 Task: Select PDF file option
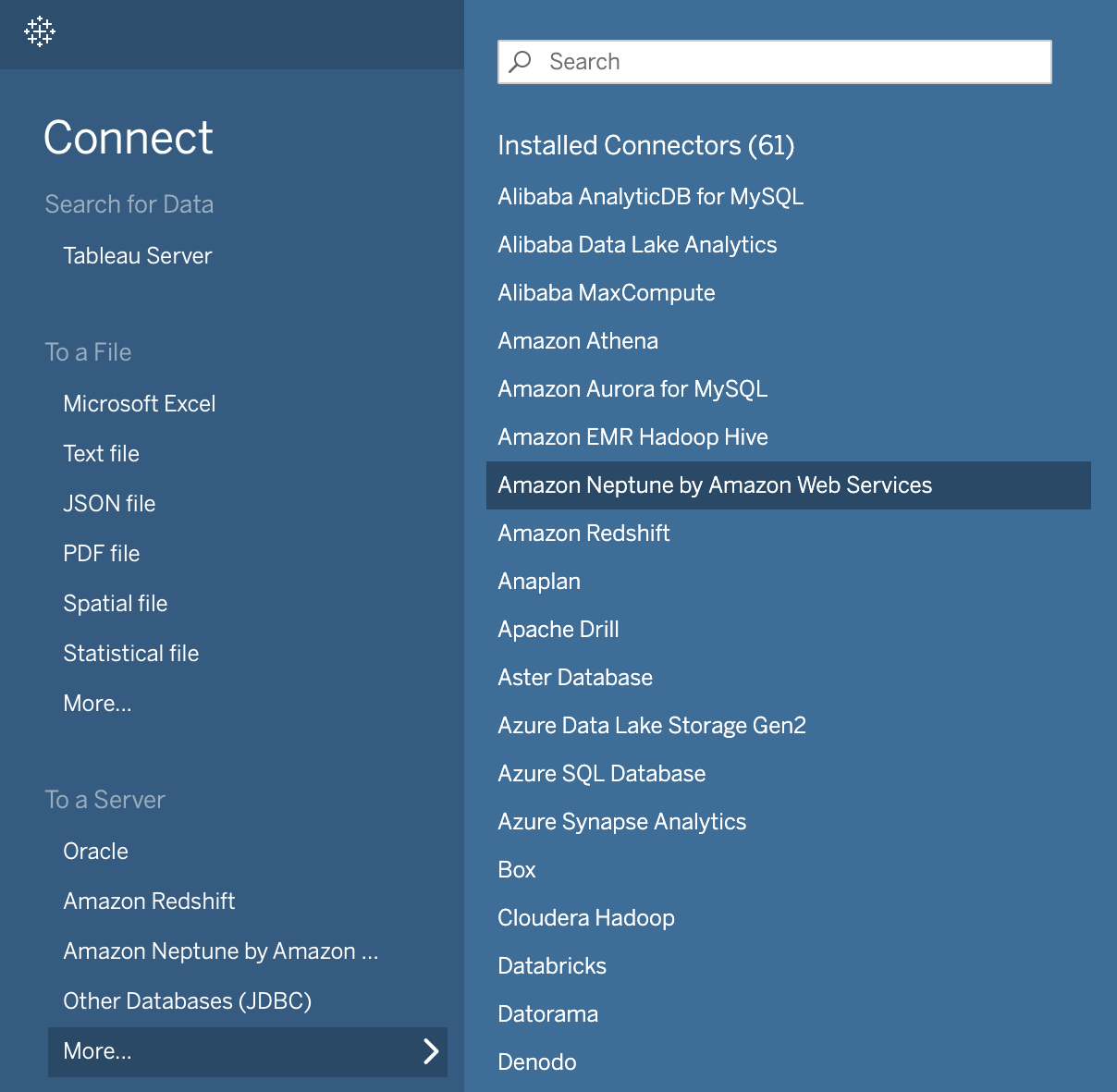(x=102, y=554)
